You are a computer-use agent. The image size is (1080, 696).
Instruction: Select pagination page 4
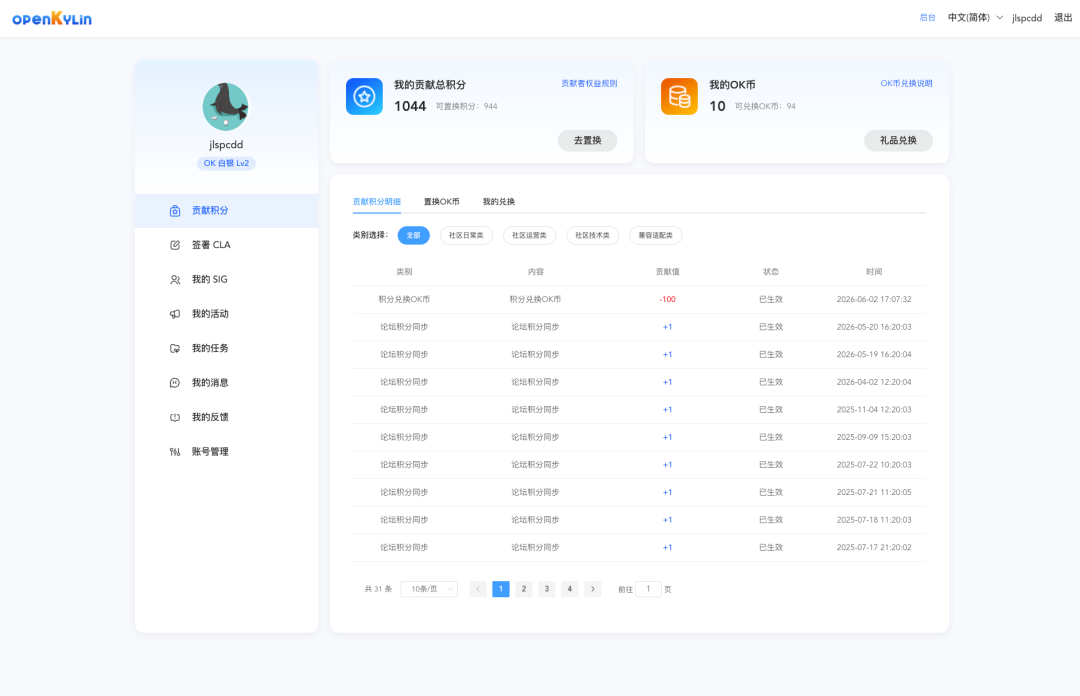click(570, 589)
